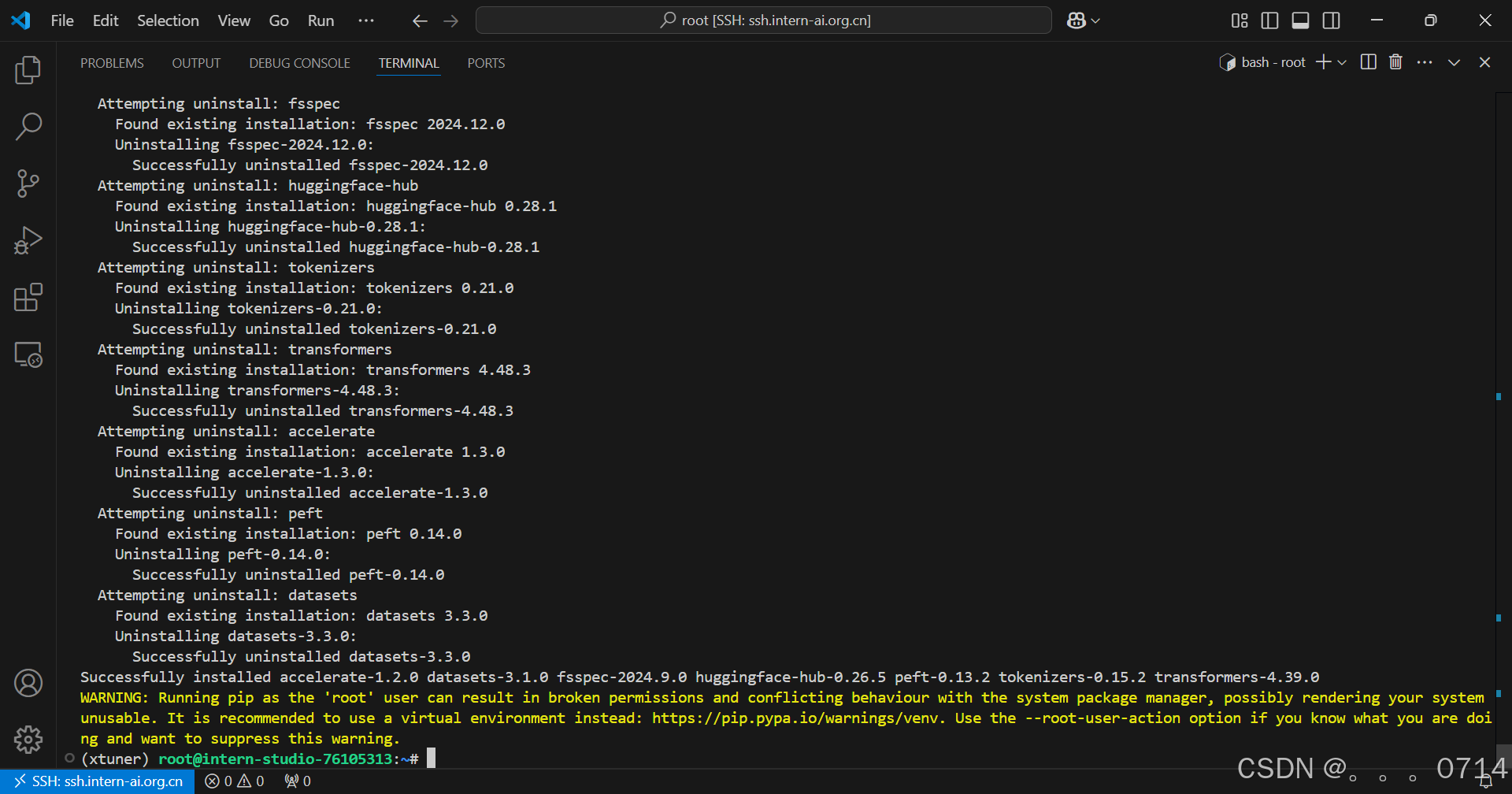Toggle the secondary side bar
This screenshot has height=794, width=1512.
click(1332, 20)
